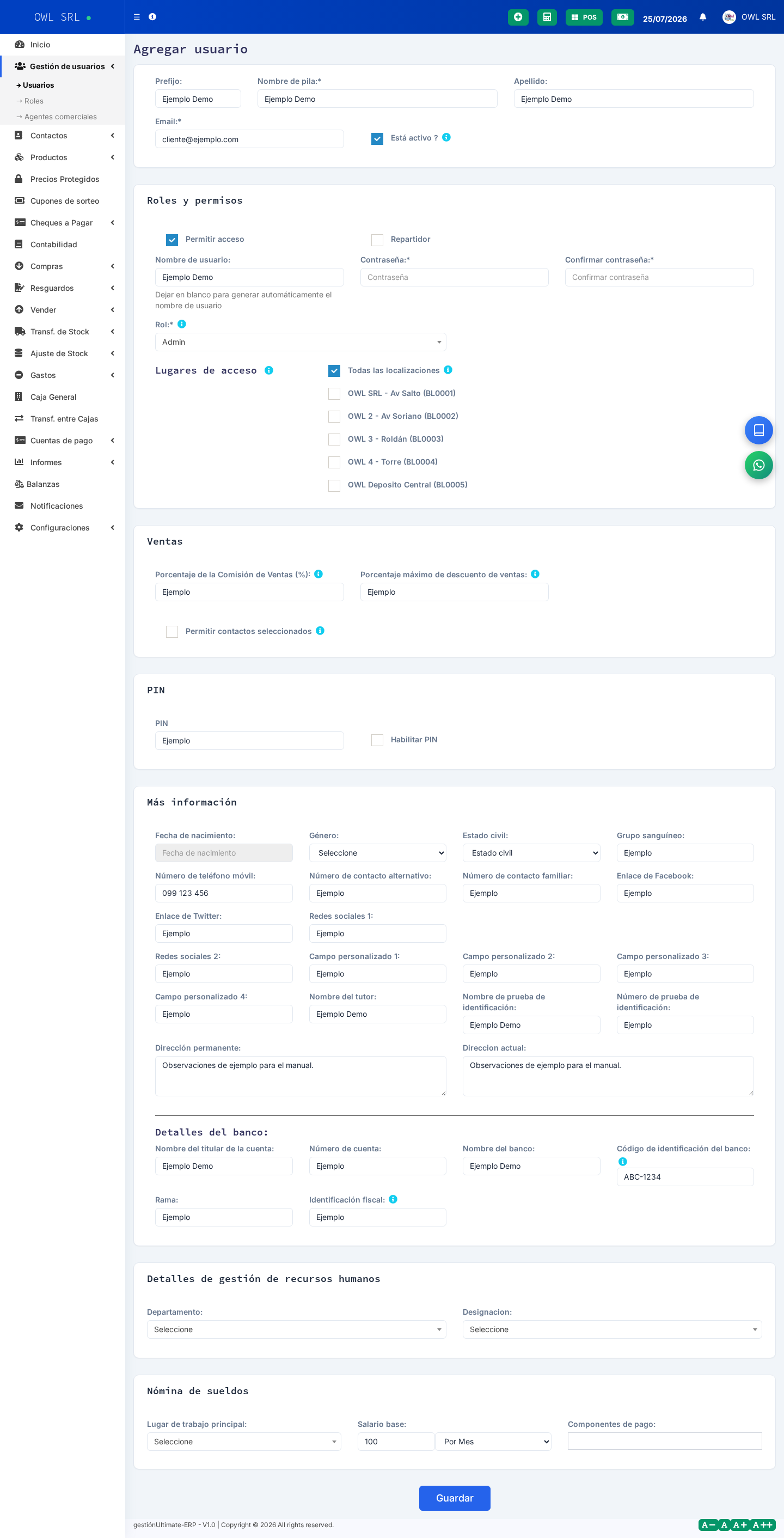Open the OWL SRL user profile menu
784x1538 pixels.
pos(749,17)
